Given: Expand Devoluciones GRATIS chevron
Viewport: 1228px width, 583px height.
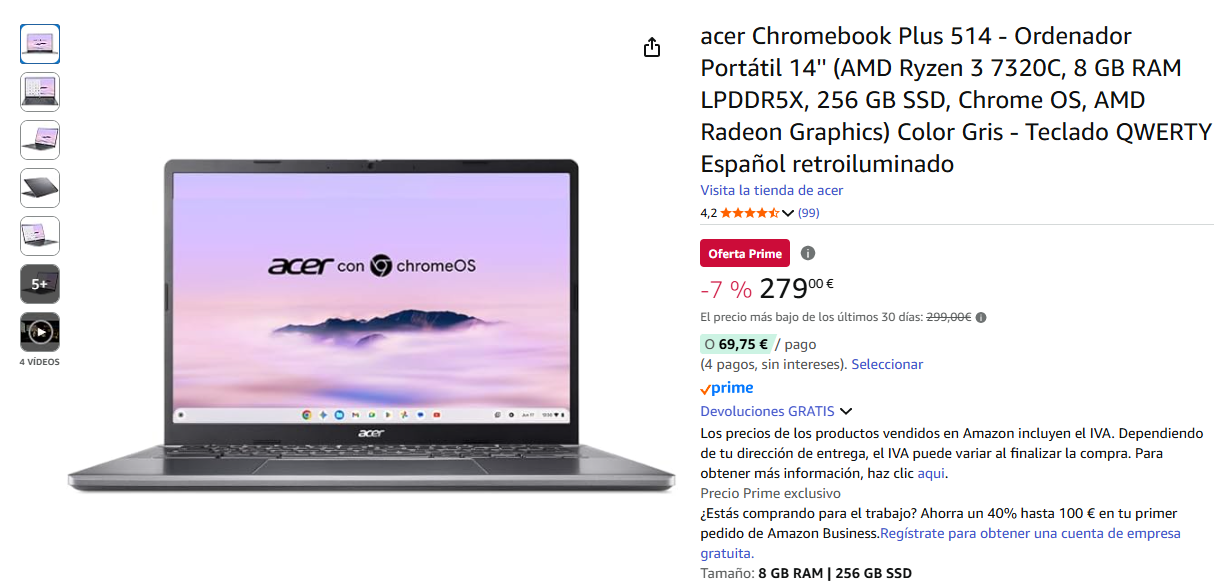Looking at the screenshot, I should [846, 411].
